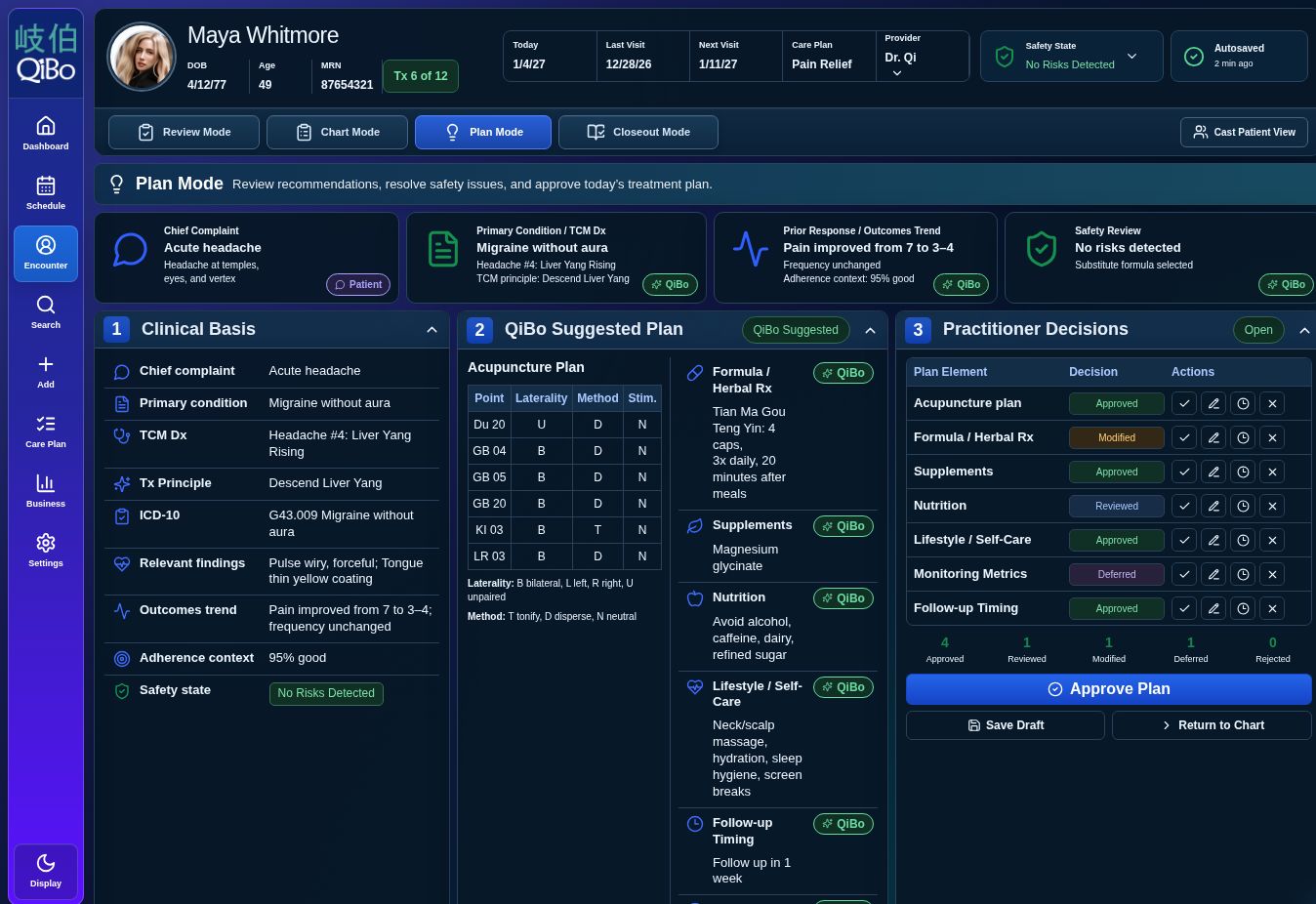
Task: Switch to Review Mode
Action: coord(184,132)
